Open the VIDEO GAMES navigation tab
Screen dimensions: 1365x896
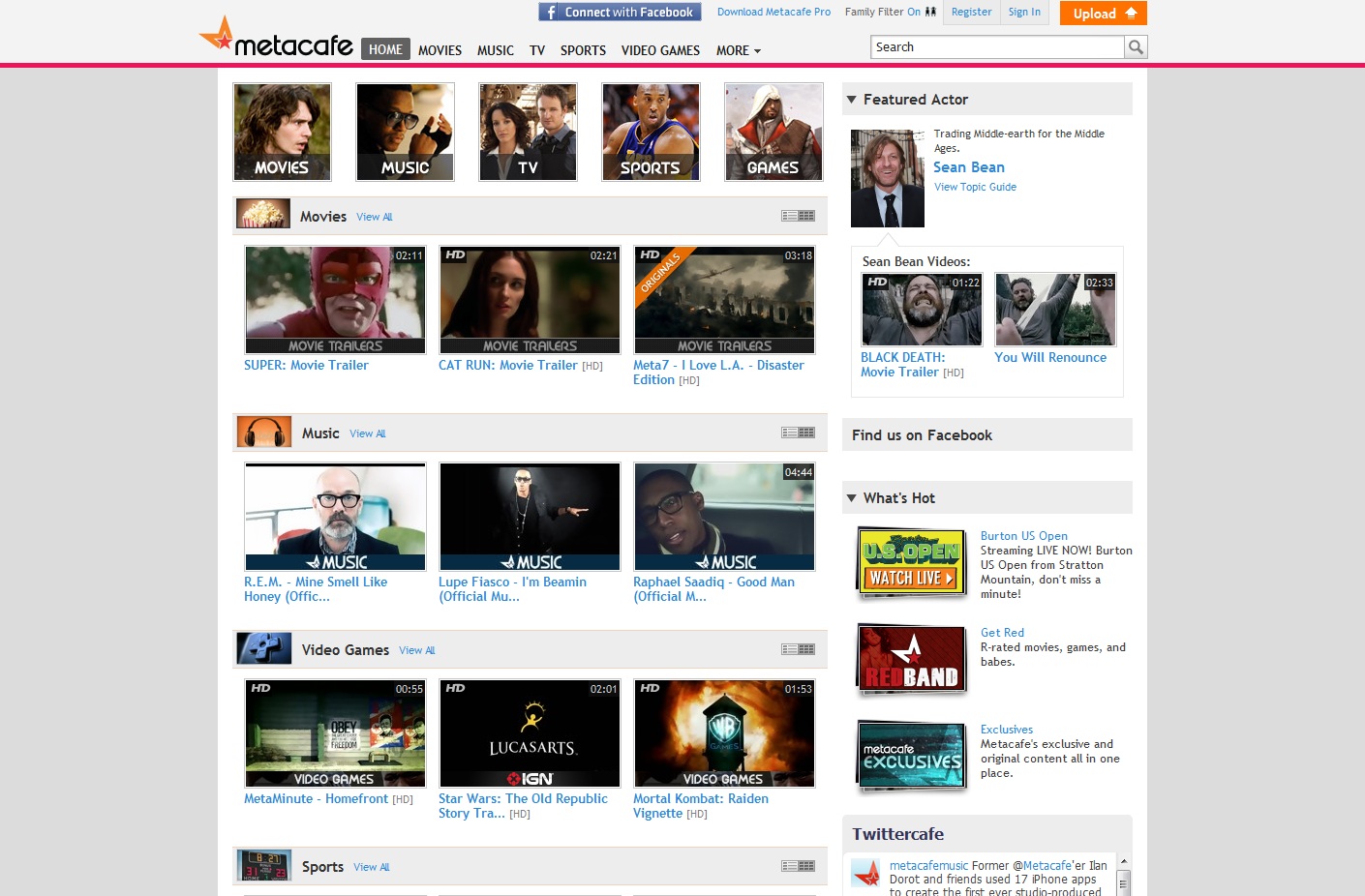660,50
